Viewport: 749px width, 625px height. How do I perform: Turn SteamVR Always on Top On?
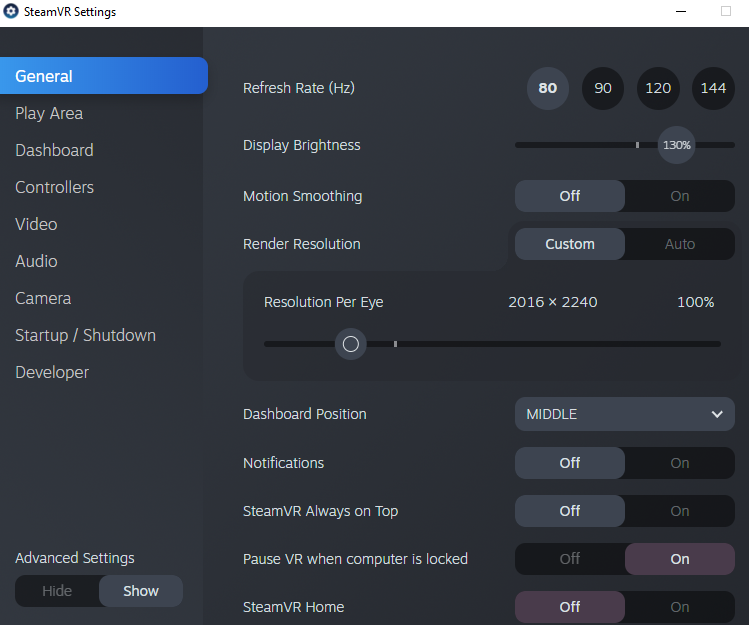[680, 511]
